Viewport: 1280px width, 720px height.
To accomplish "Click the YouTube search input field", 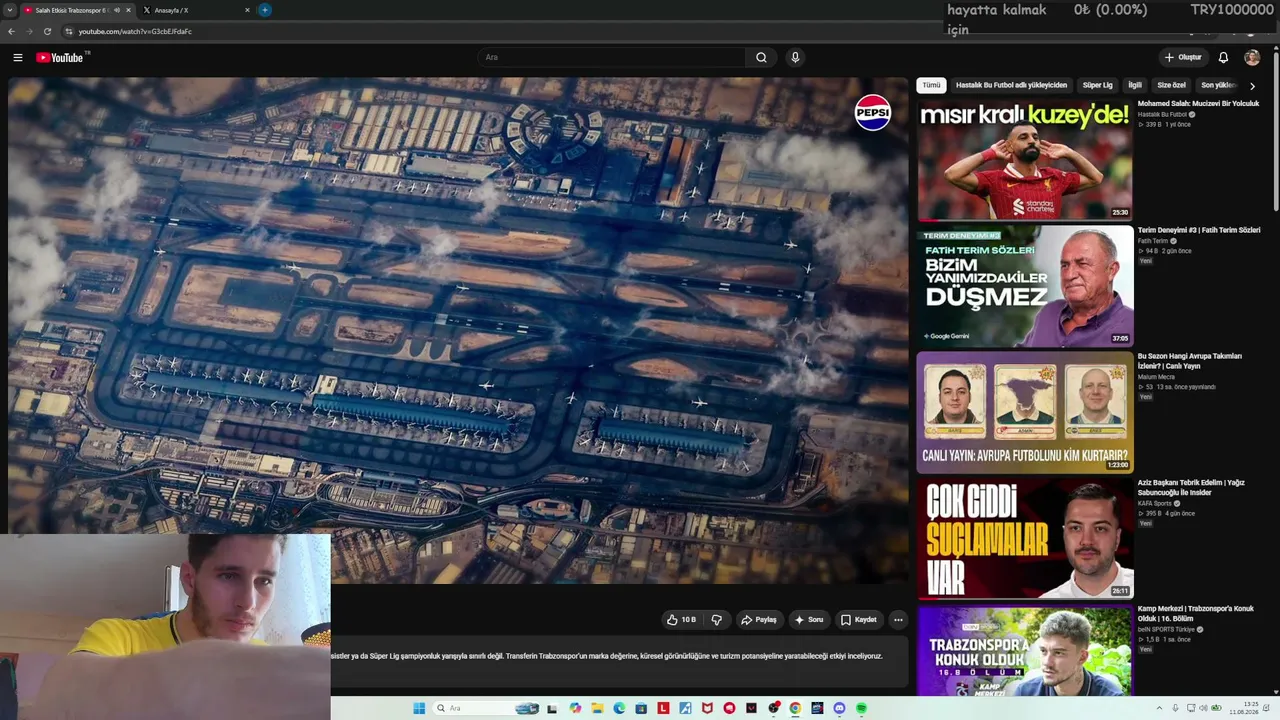I will pyautogui.click(x=613, y=58).
